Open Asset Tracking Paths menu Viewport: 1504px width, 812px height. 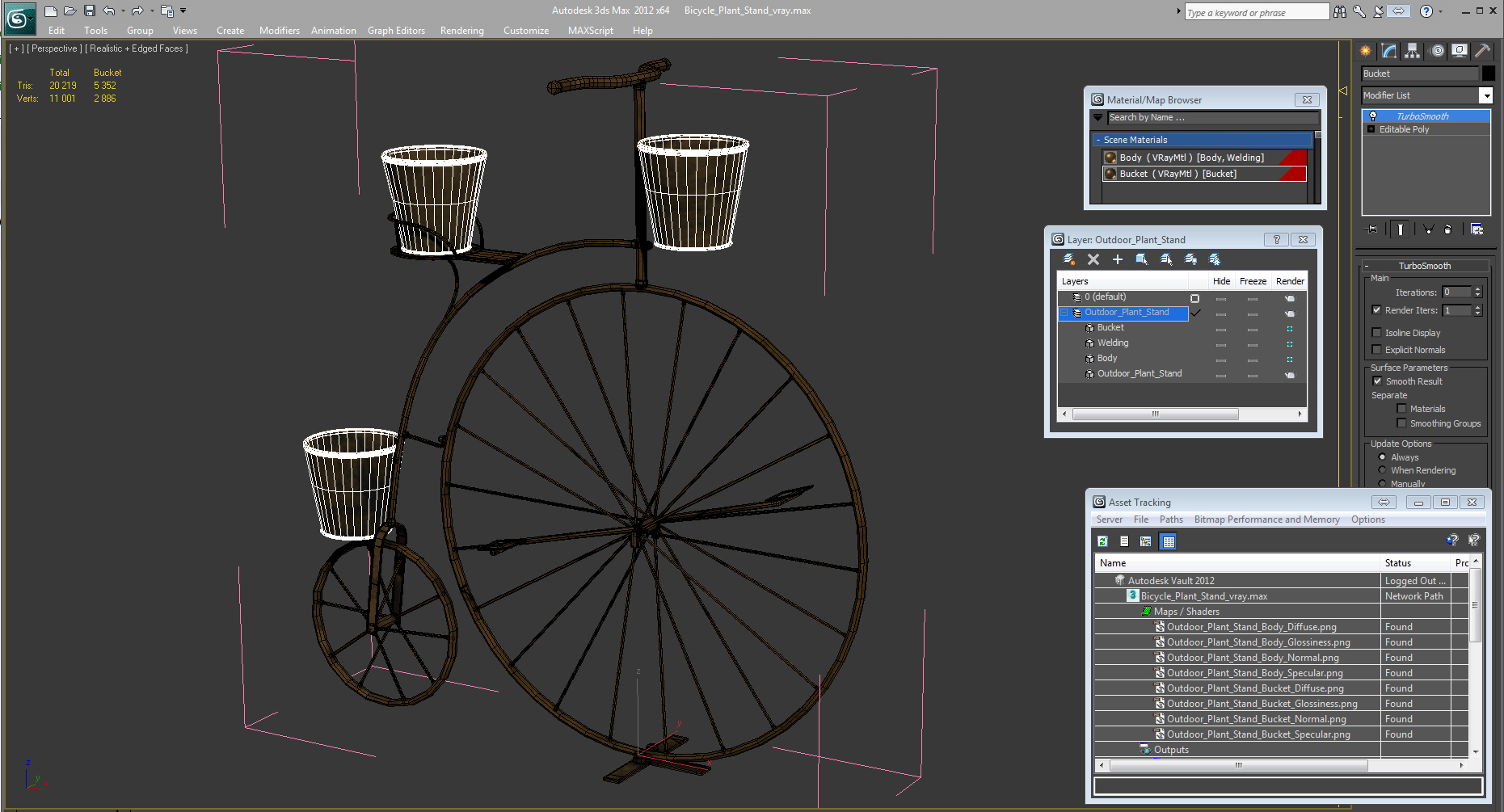(x=1171, y=520)
